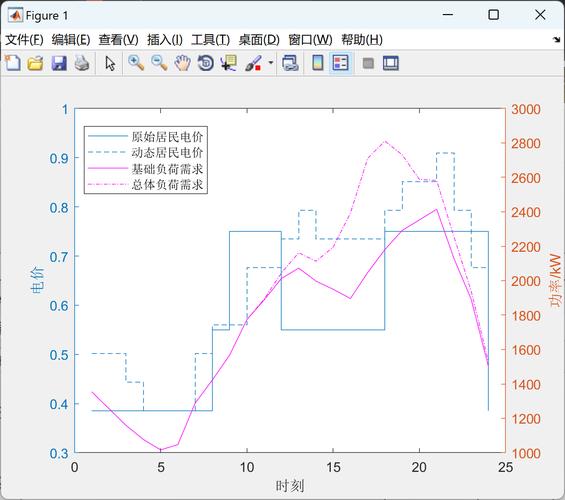Click the 原始居民电价 legend entry

146,137
